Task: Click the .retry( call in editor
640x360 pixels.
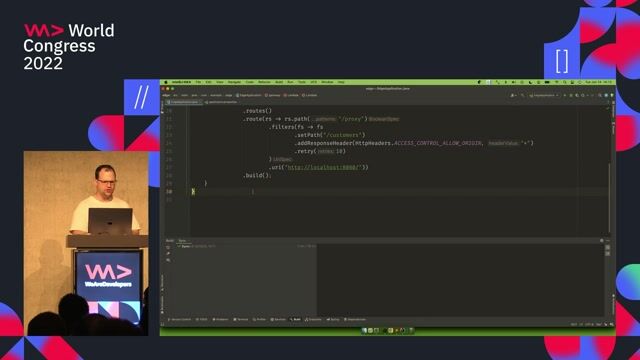Action: point(305,151)
